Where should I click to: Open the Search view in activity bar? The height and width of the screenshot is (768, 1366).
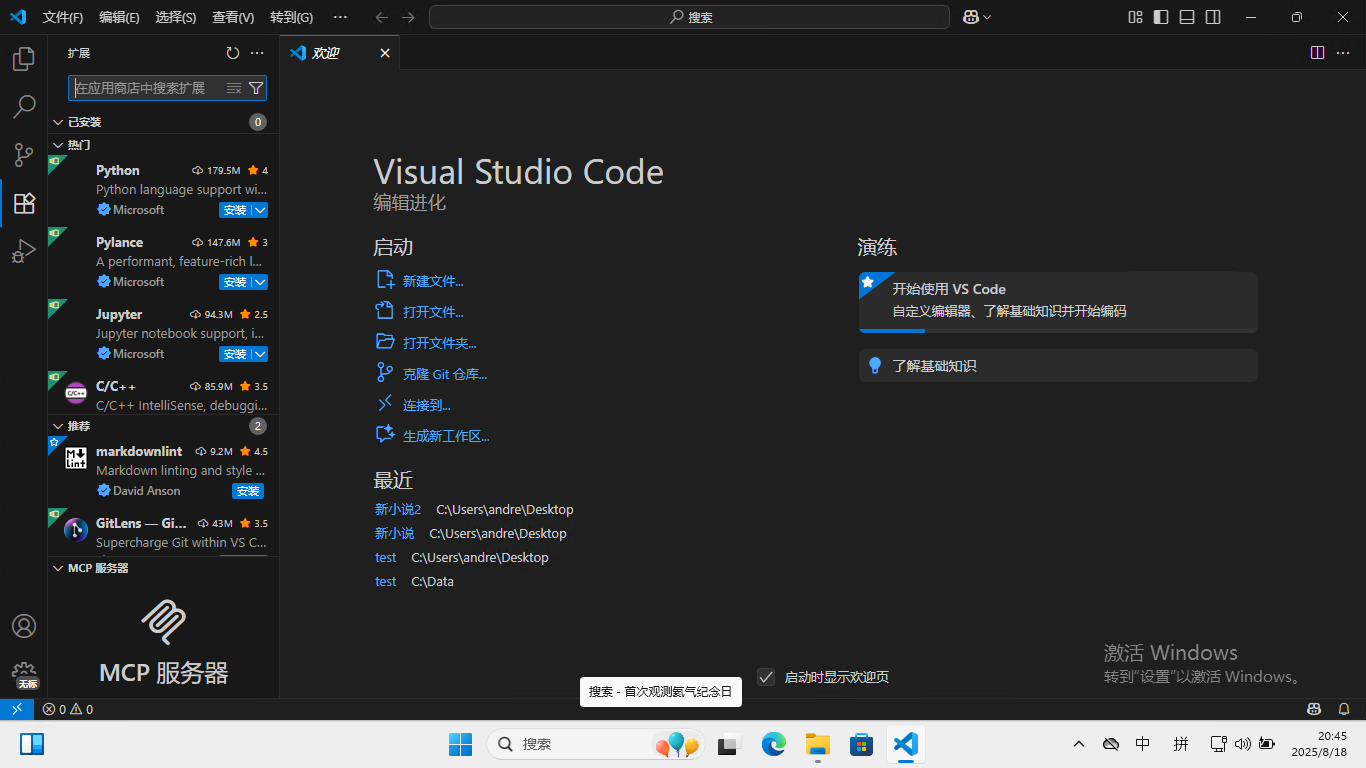(x=24, y=106)
